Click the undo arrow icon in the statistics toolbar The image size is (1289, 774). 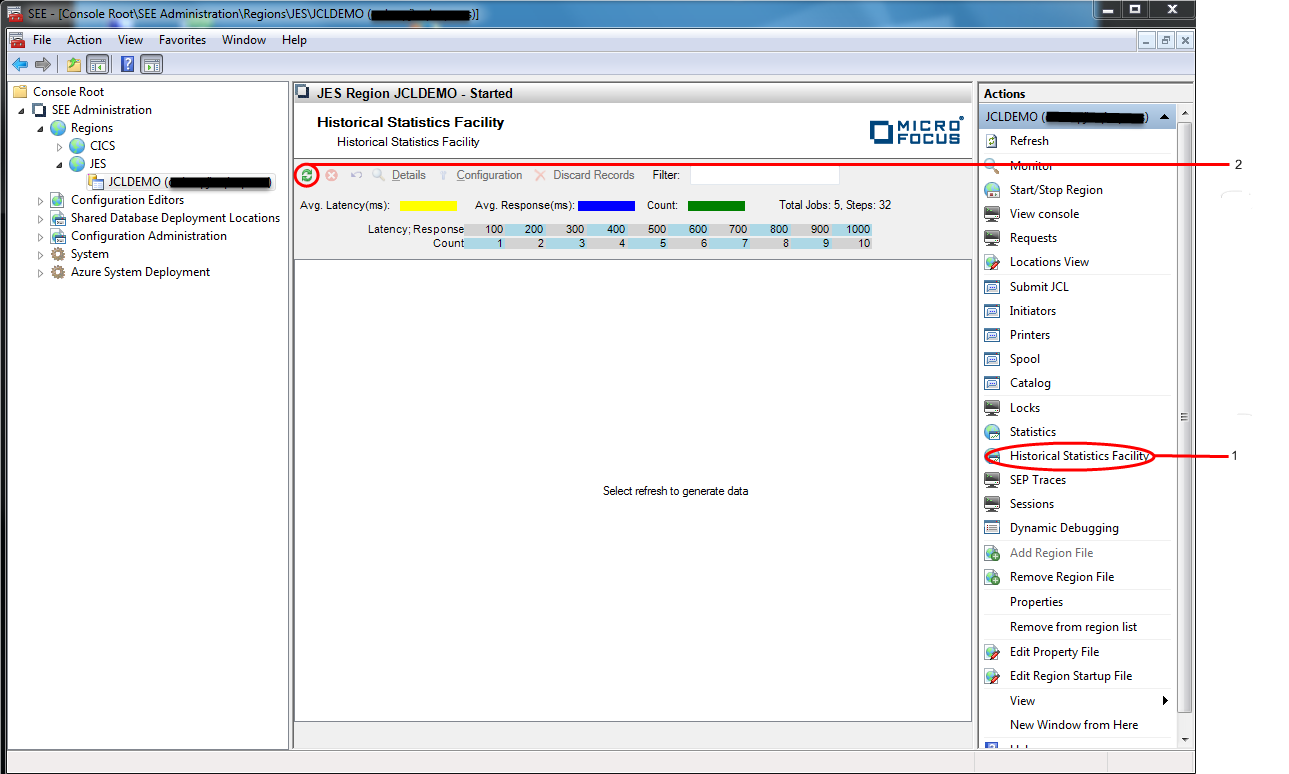click(356, 175)
